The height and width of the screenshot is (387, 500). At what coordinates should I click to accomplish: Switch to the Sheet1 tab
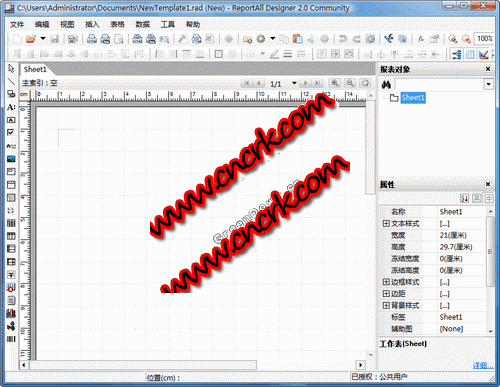point(35,69)
